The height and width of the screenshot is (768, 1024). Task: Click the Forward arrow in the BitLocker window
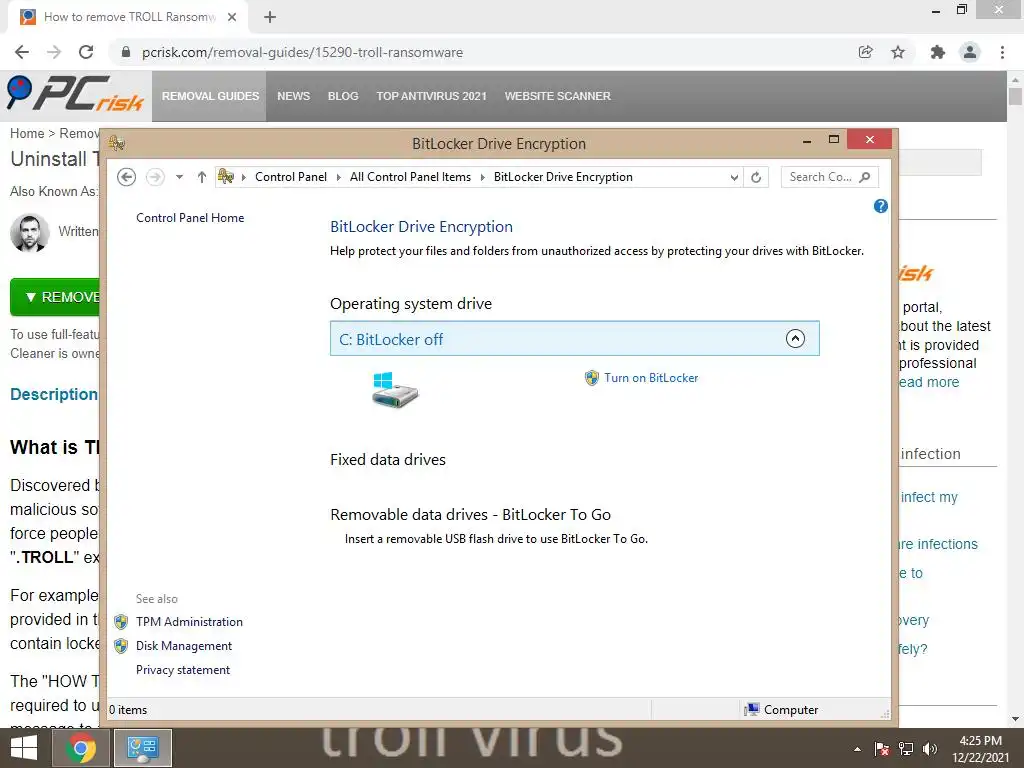pos(155,177)
